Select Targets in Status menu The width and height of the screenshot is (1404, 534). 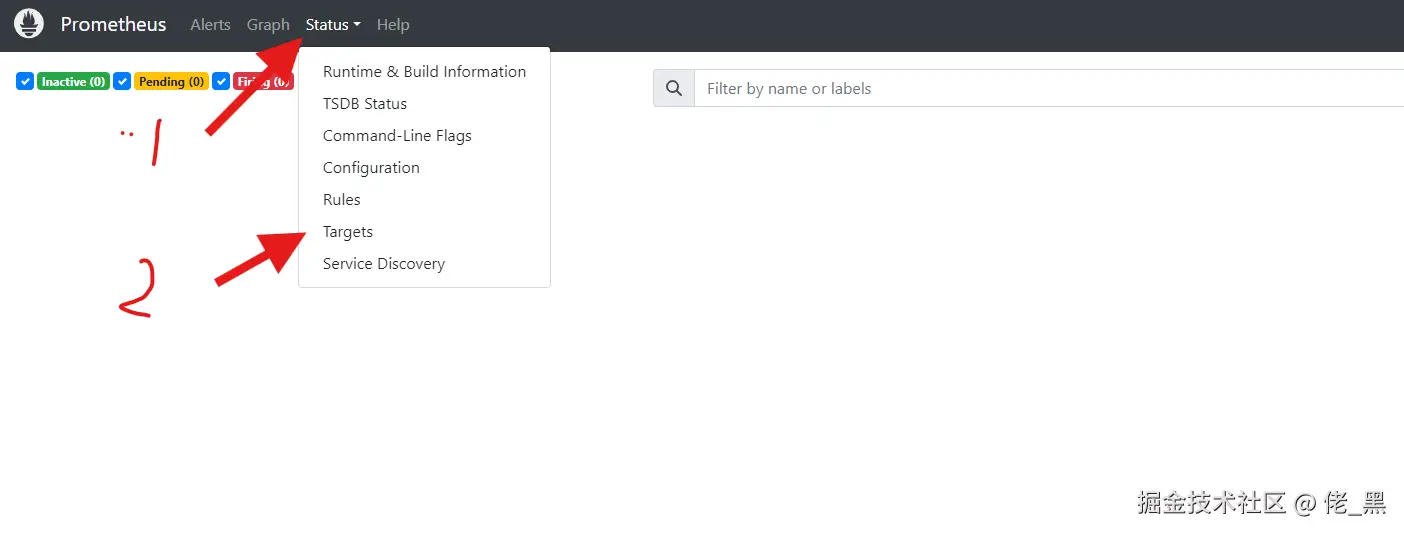coord(424,232)
